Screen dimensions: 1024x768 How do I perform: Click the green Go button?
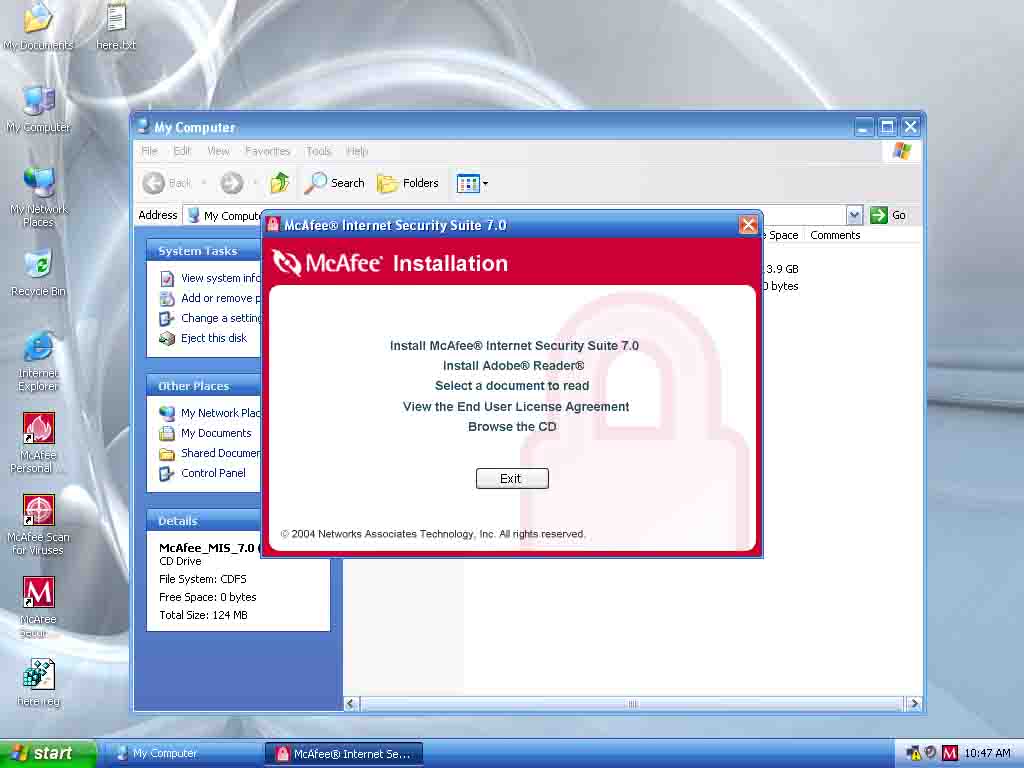click(x=888, y=215)
